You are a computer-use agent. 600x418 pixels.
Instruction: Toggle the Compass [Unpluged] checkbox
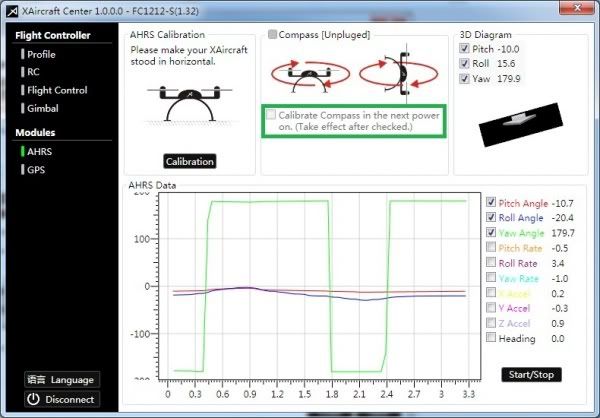[272, 34]
